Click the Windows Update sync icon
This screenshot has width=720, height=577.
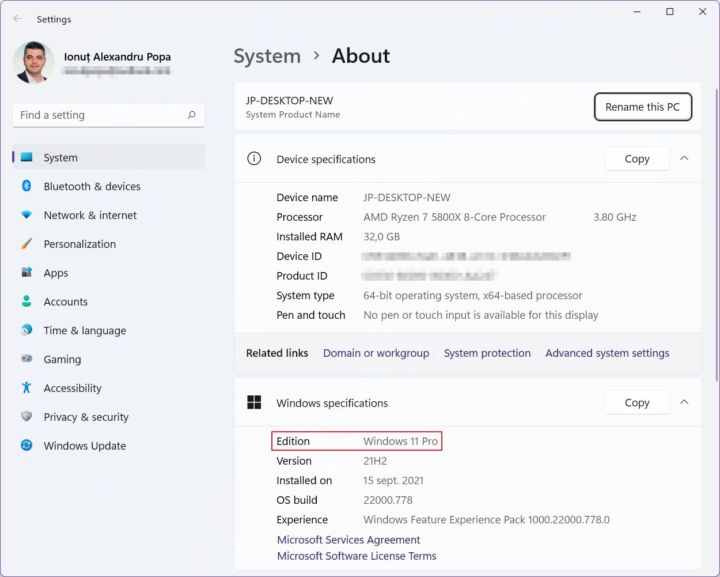pyautogui.click(x=27, y=445)
